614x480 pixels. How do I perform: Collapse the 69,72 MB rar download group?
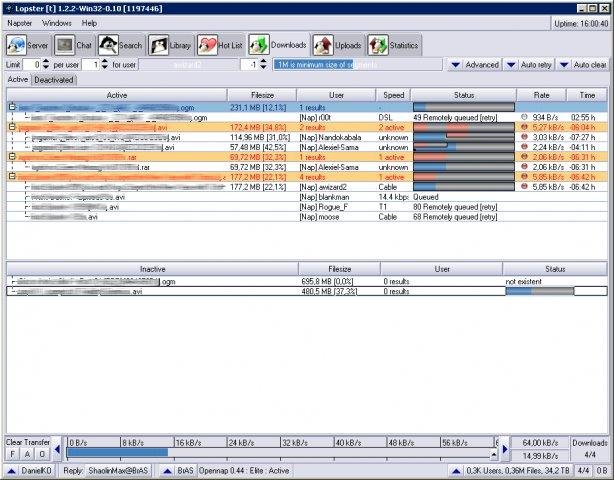click(x=12, y=156)
